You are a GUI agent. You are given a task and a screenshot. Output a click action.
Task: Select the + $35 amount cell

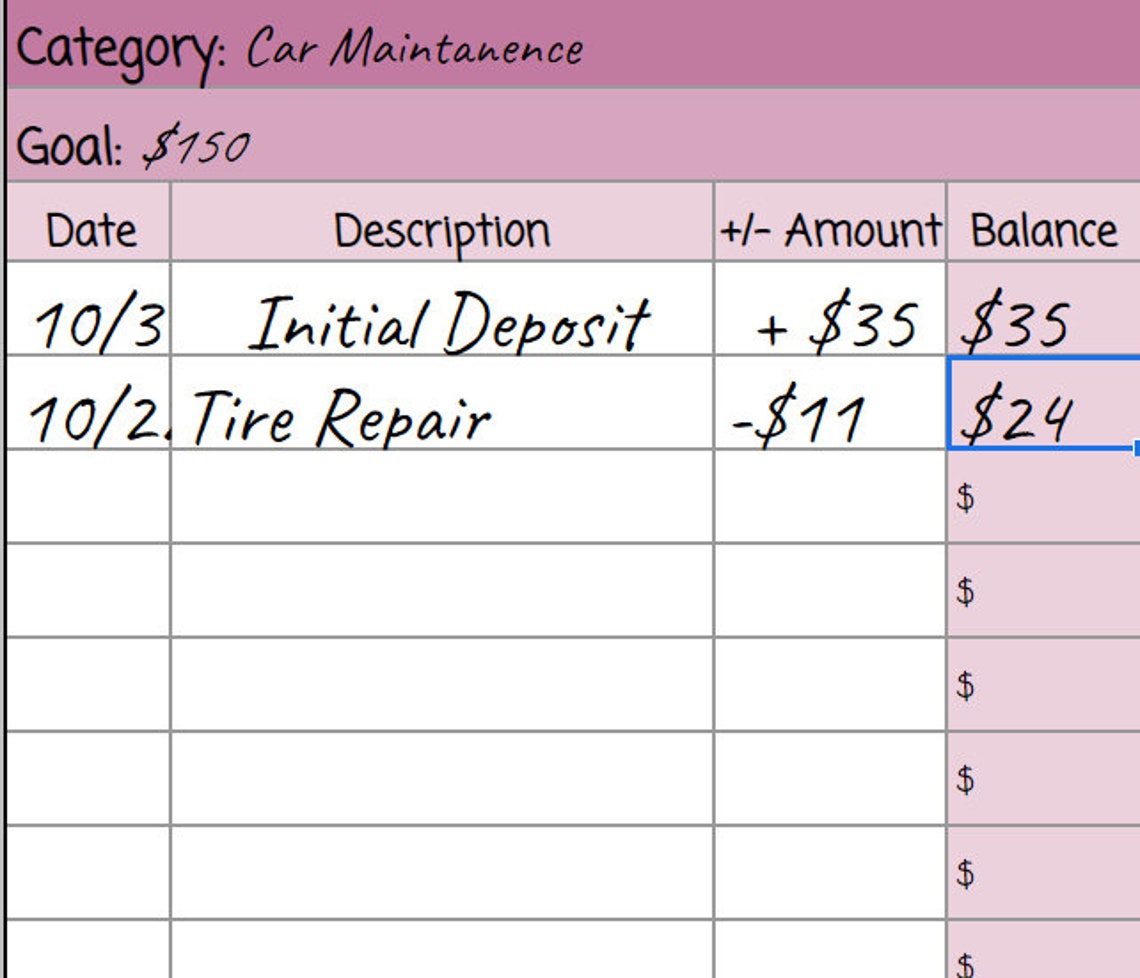click(830, 308)
